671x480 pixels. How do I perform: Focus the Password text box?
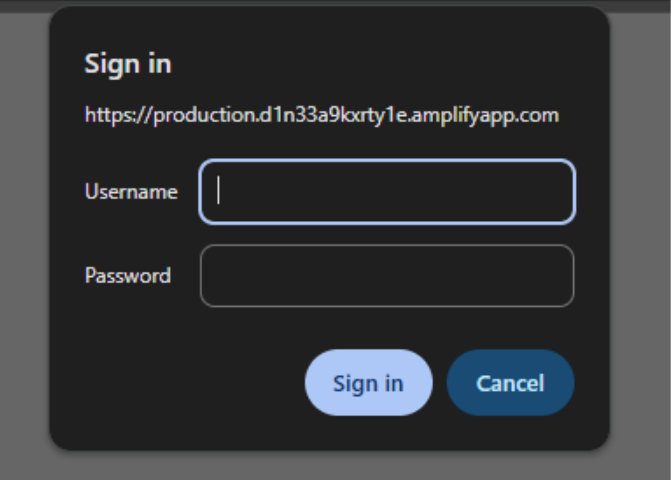[x=387, y=276]
